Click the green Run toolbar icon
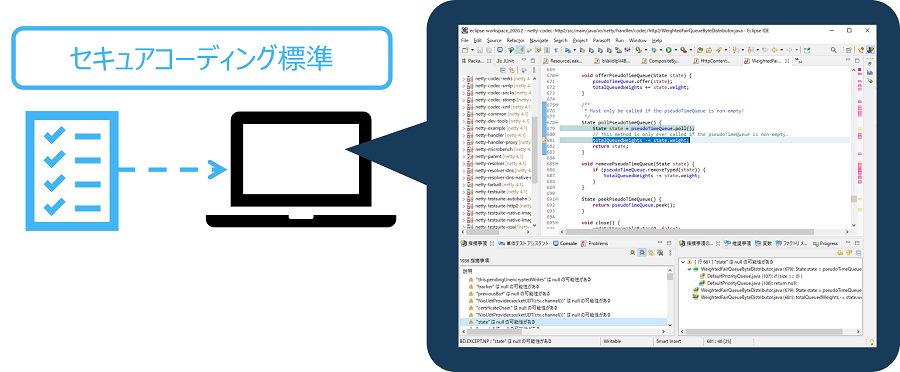This screenshot has height=372, width=900. click(668, 50)
